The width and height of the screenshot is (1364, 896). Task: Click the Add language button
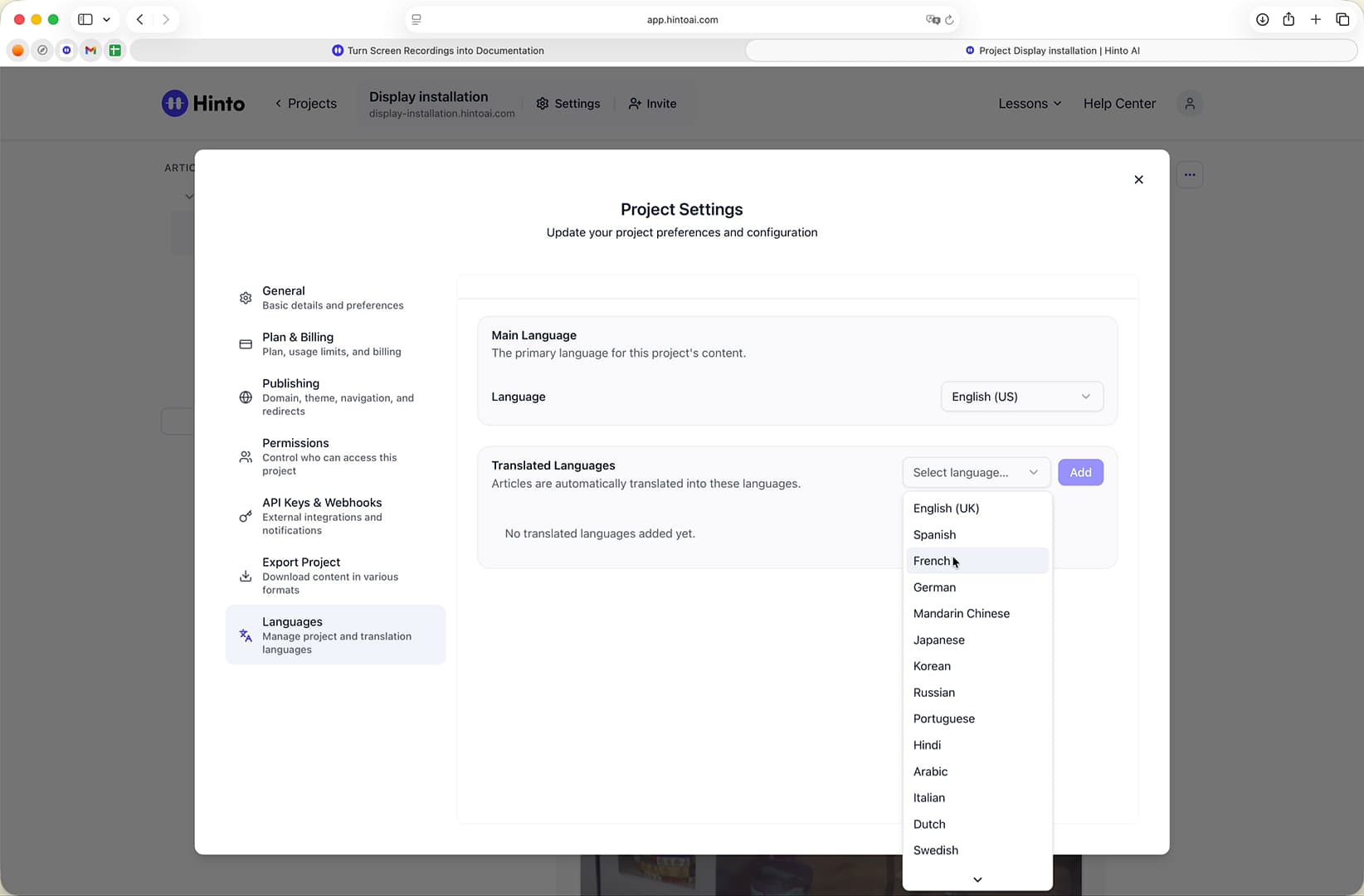pos(1080,472)
